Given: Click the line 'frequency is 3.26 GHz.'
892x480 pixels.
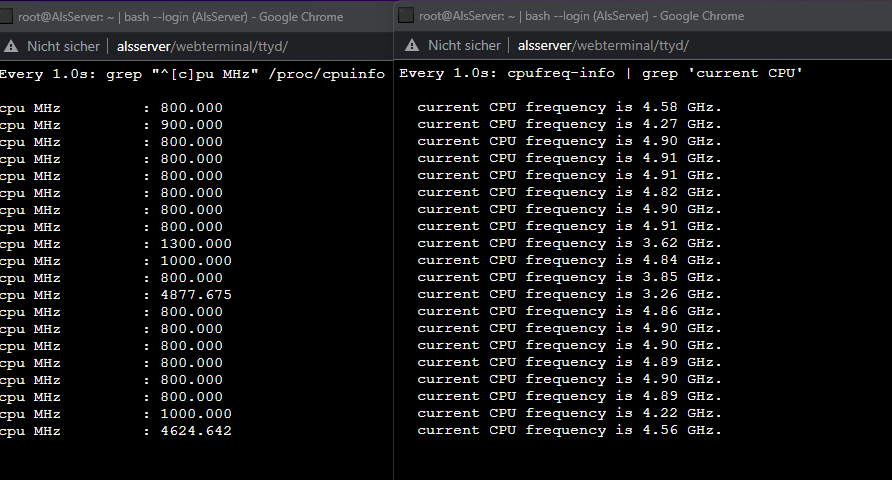Looking at the screenshot, I should coord(569,295).
